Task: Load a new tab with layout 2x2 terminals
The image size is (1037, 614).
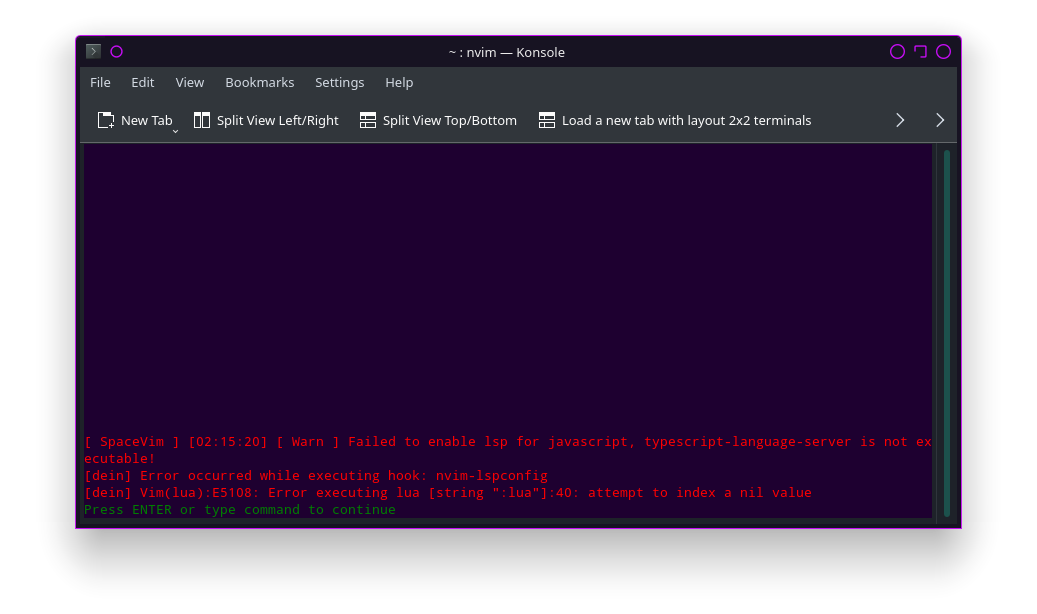Action: [686, 120]
